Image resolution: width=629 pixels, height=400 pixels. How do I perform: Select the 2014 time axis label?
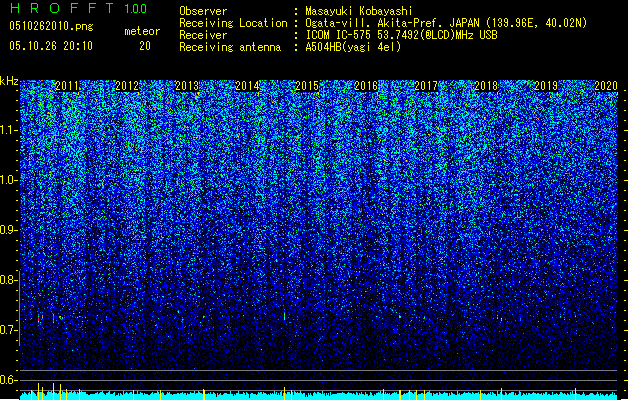click(x=247, y=86)
